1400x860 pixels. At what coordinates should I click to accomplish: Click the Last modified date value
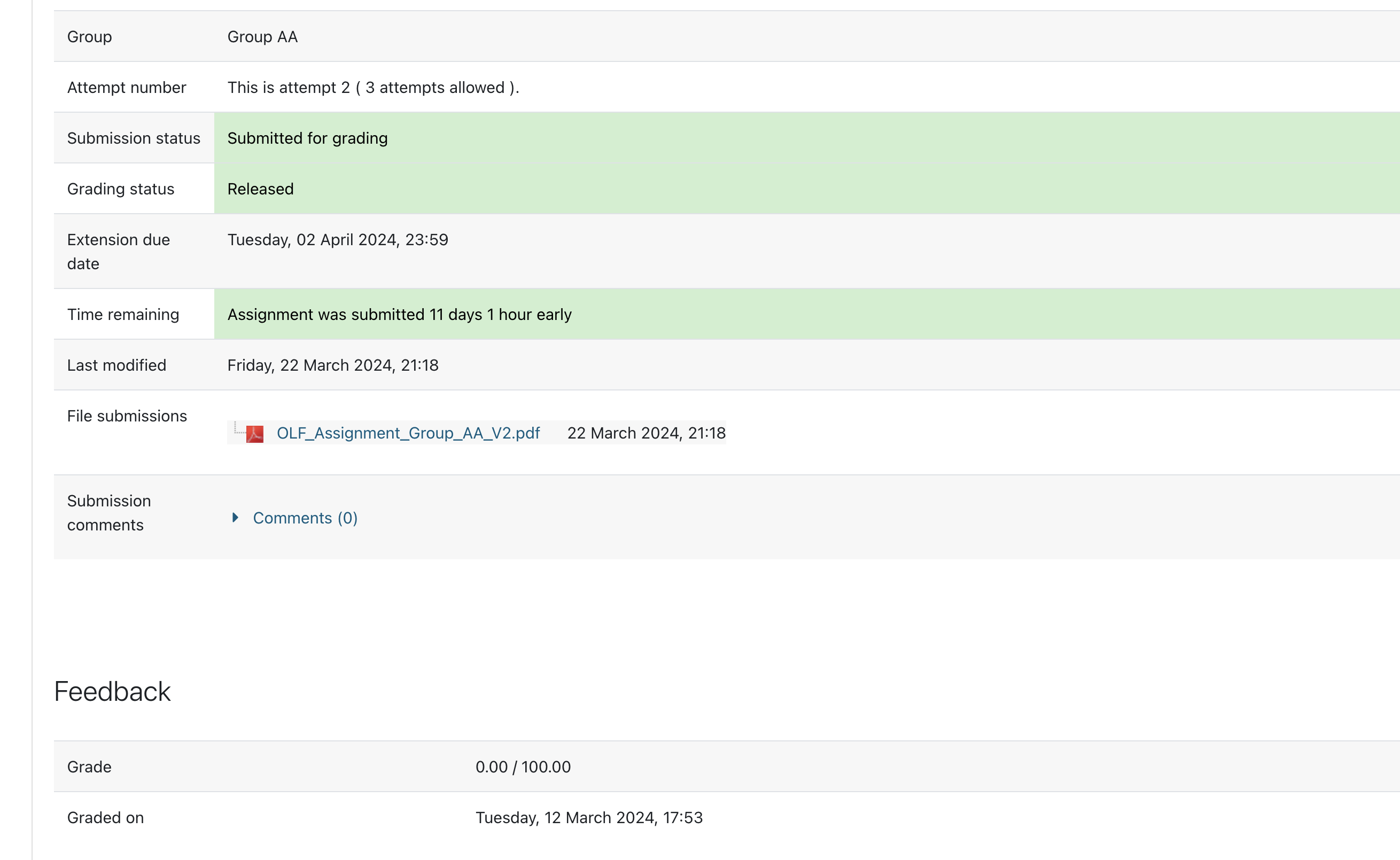[333, 365]
